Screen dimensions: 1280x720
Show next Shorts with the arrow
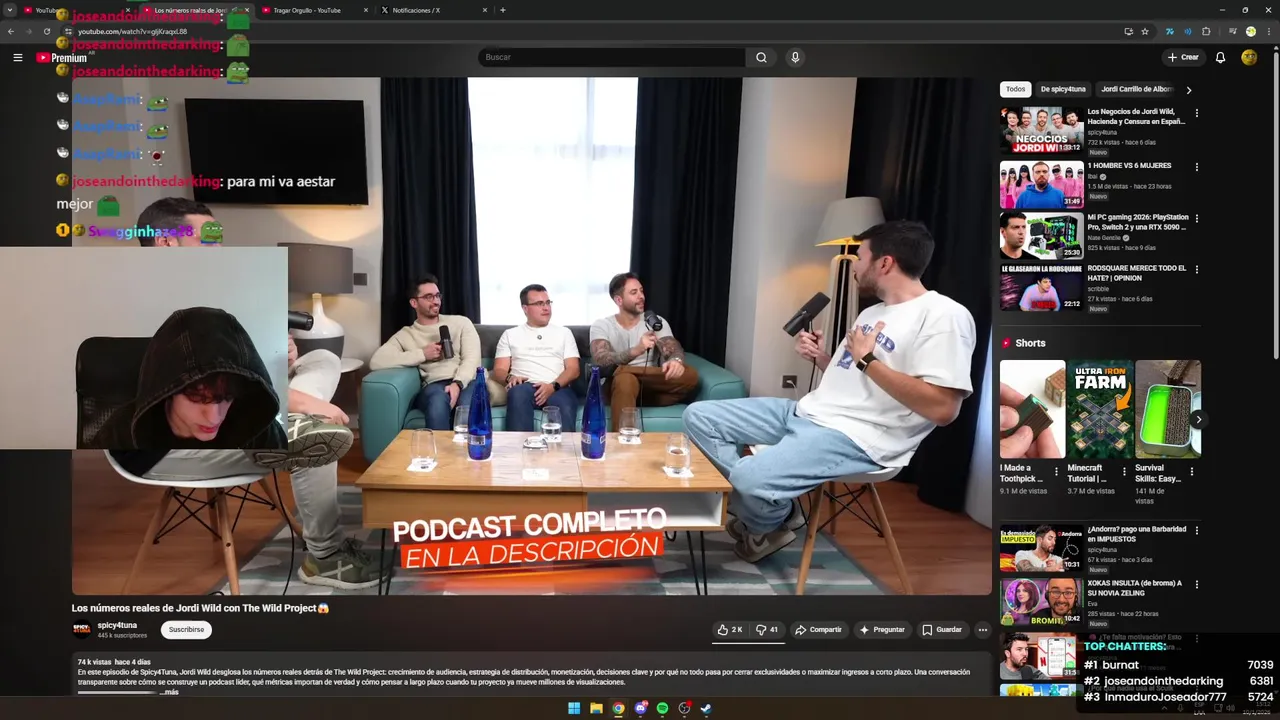click(1197, 420)
